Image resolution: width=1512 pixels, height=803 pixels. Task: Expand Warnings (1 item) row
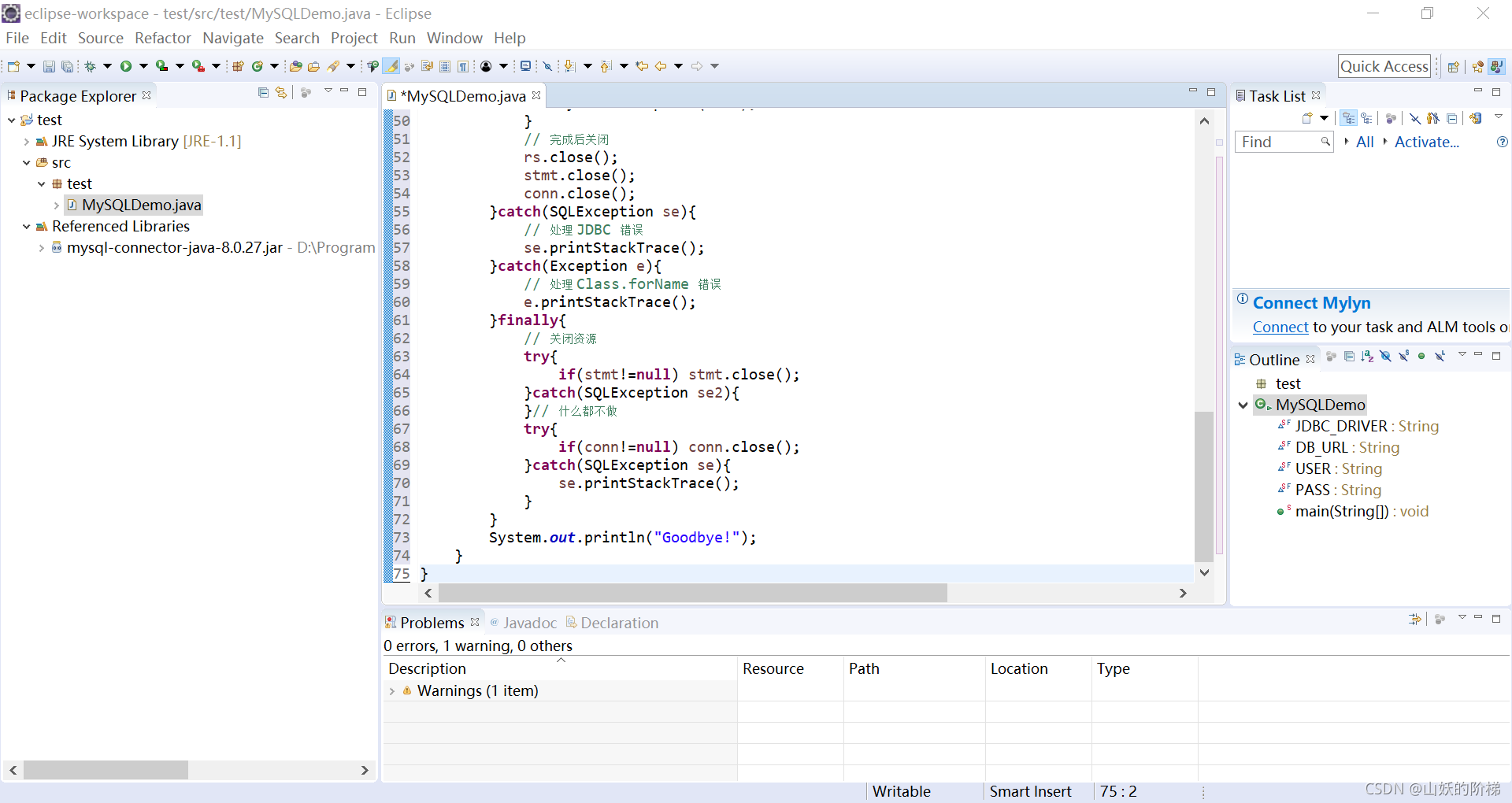tap(392, 691)
